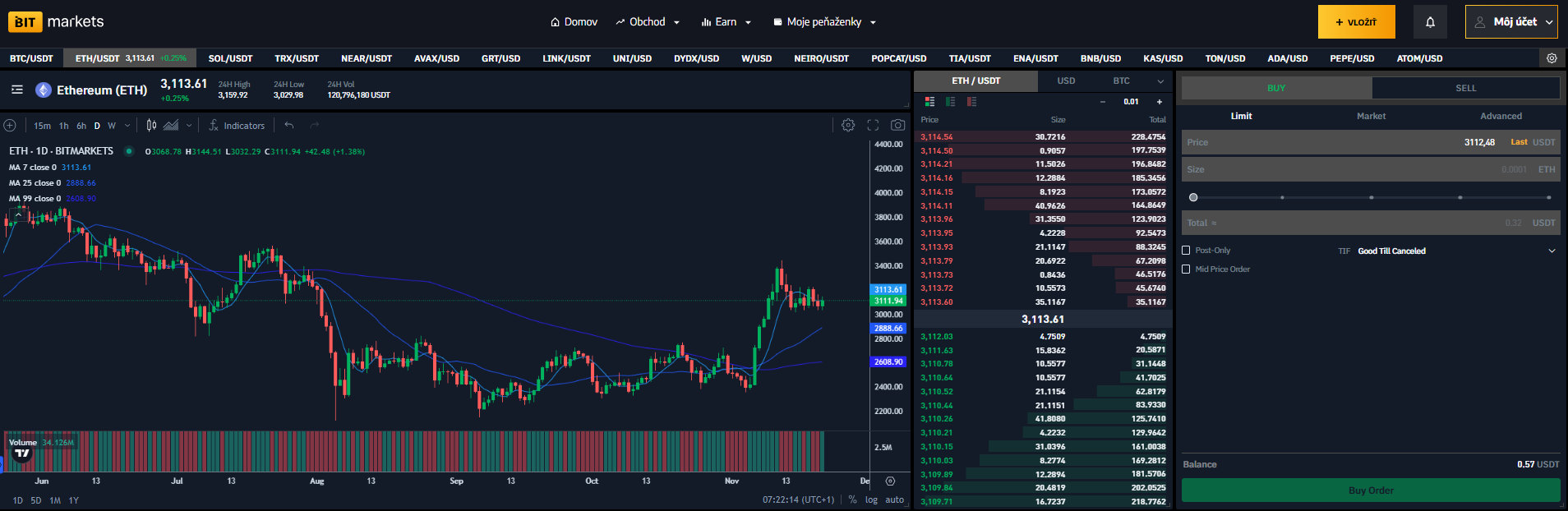Switch to the Market order tab
The image size is (1568, 511).
[x=1371, y=116]
